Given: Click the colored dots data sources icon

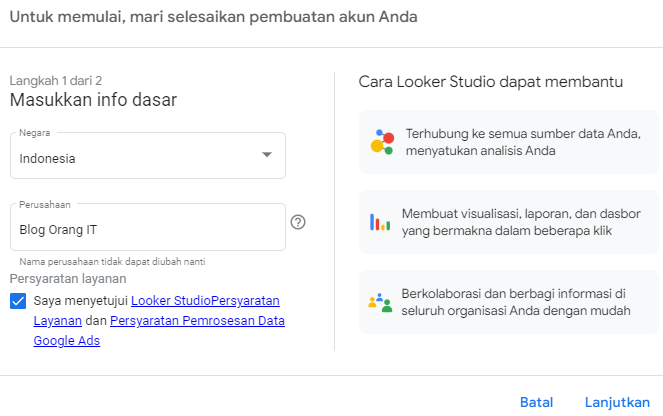Looking at the screenshot, I should [382, 142].
